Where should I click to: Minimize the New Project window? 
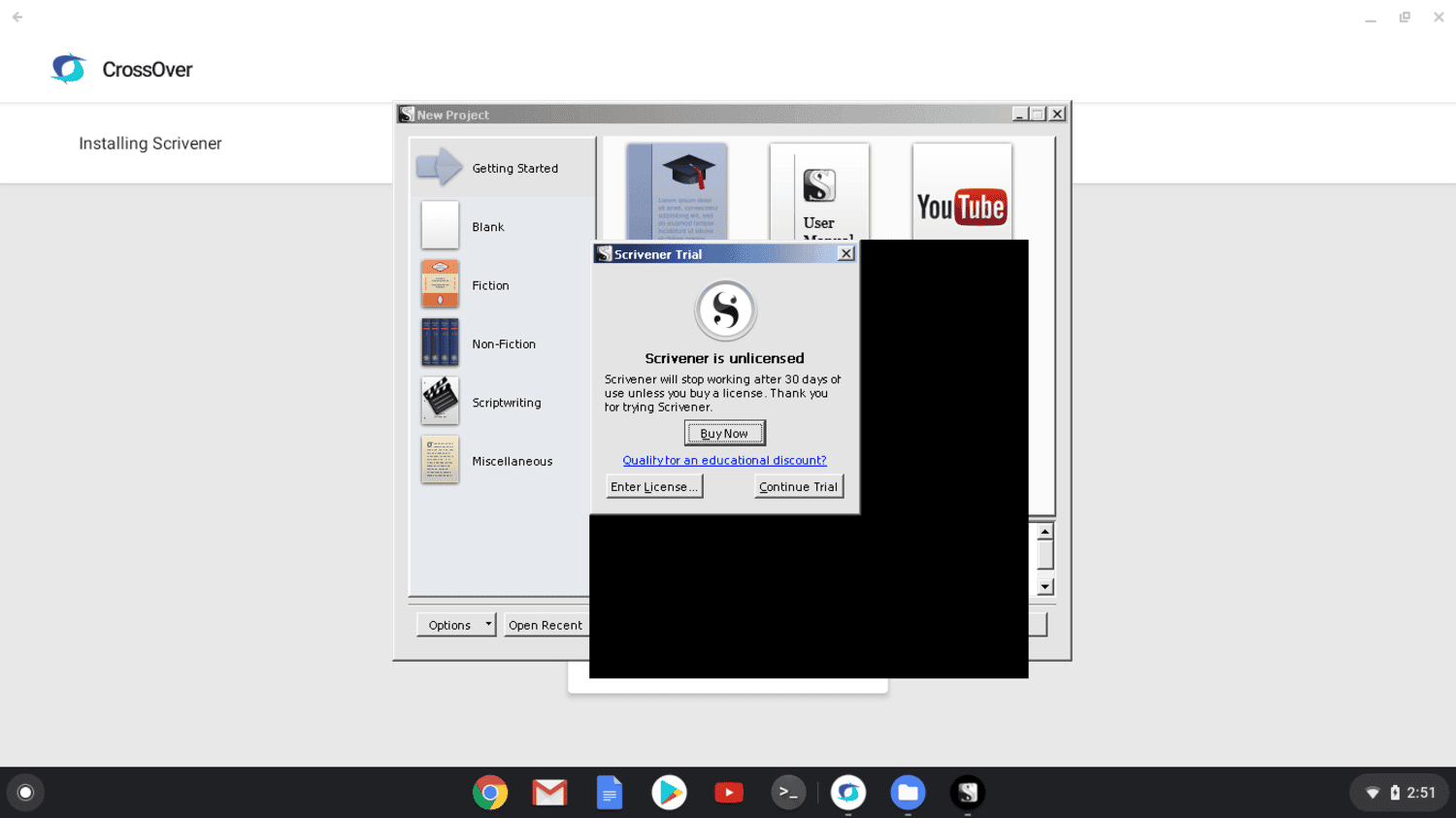pos(1020,114)
